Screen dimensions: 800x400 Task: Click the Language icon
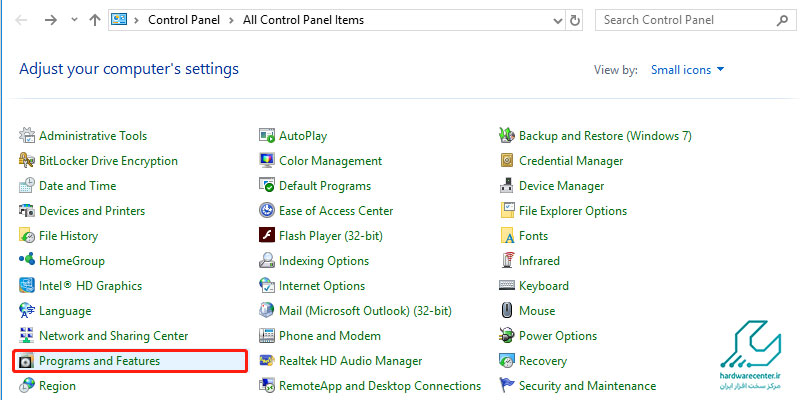(27, 311)
